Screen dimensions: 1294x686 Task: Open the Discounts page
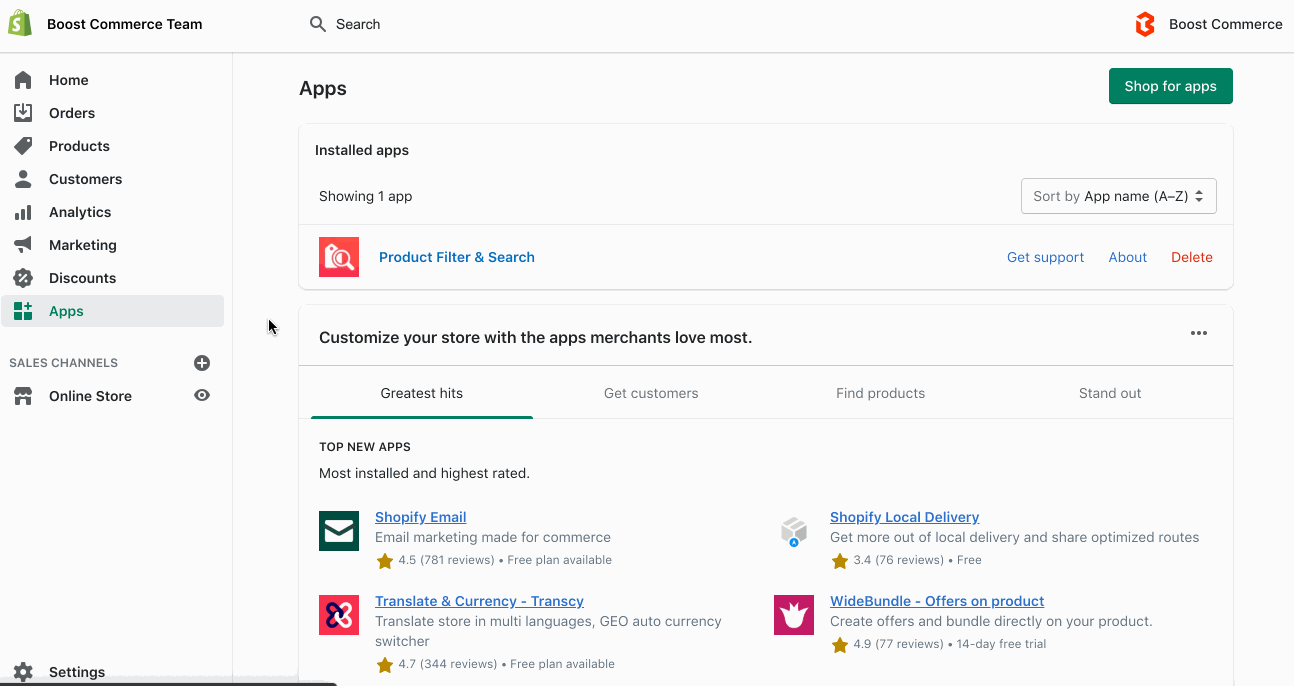pyautogui.click(x=82, y=278)
